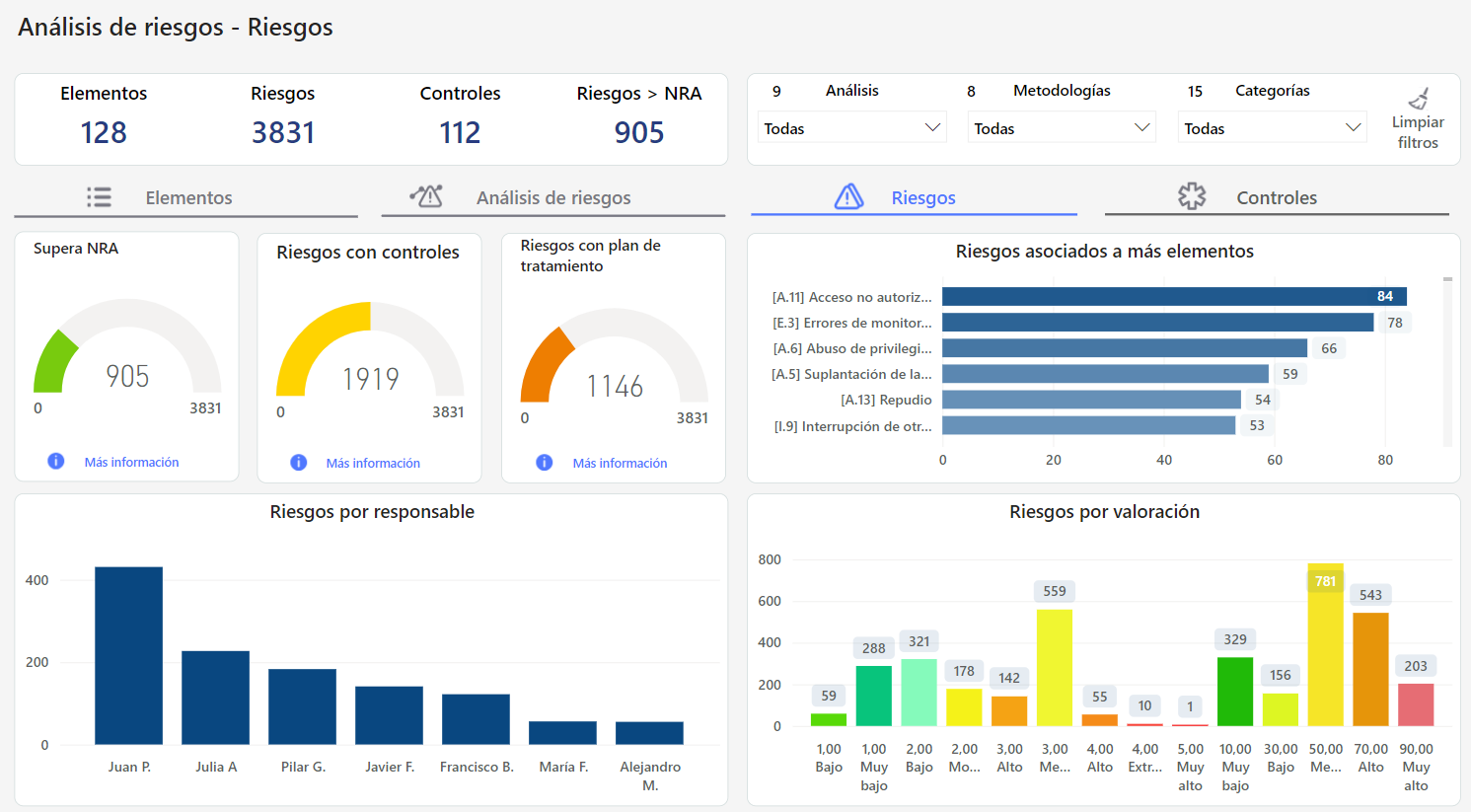Open Más información link under Supera NRA
The height and width of the screenshot is (812, 1471).
pyautogui.click(x=131, y=462)
